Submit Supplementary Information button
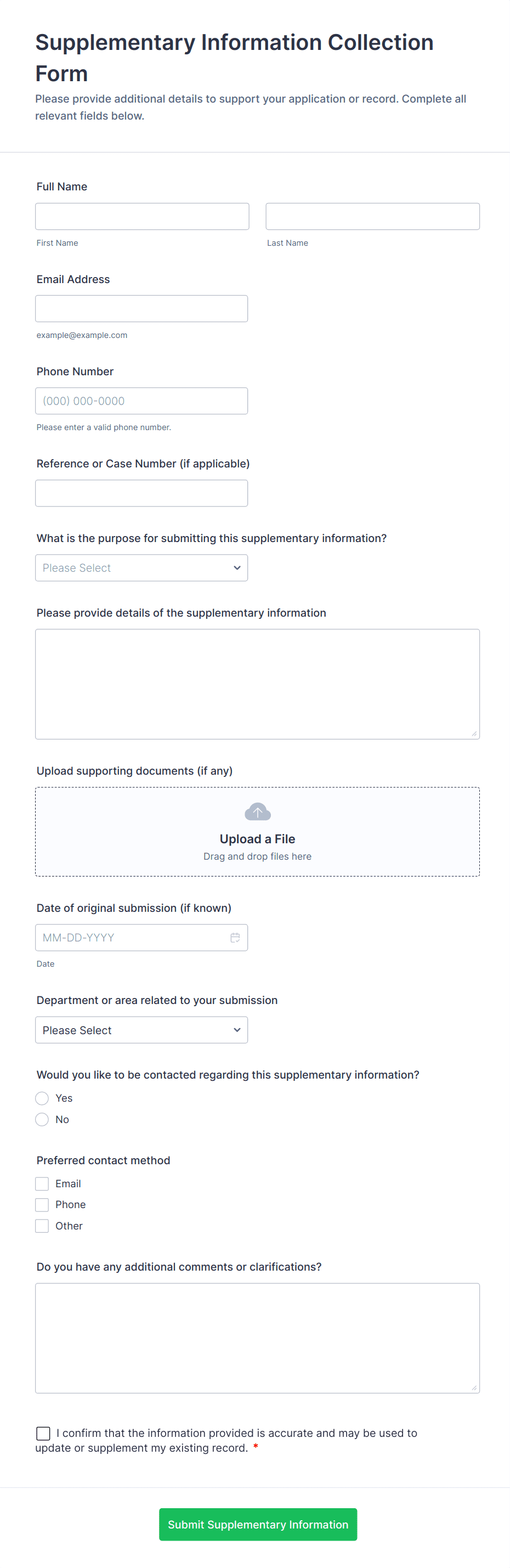Viewport: 510px width, 1568px height. click(258, 1524)
